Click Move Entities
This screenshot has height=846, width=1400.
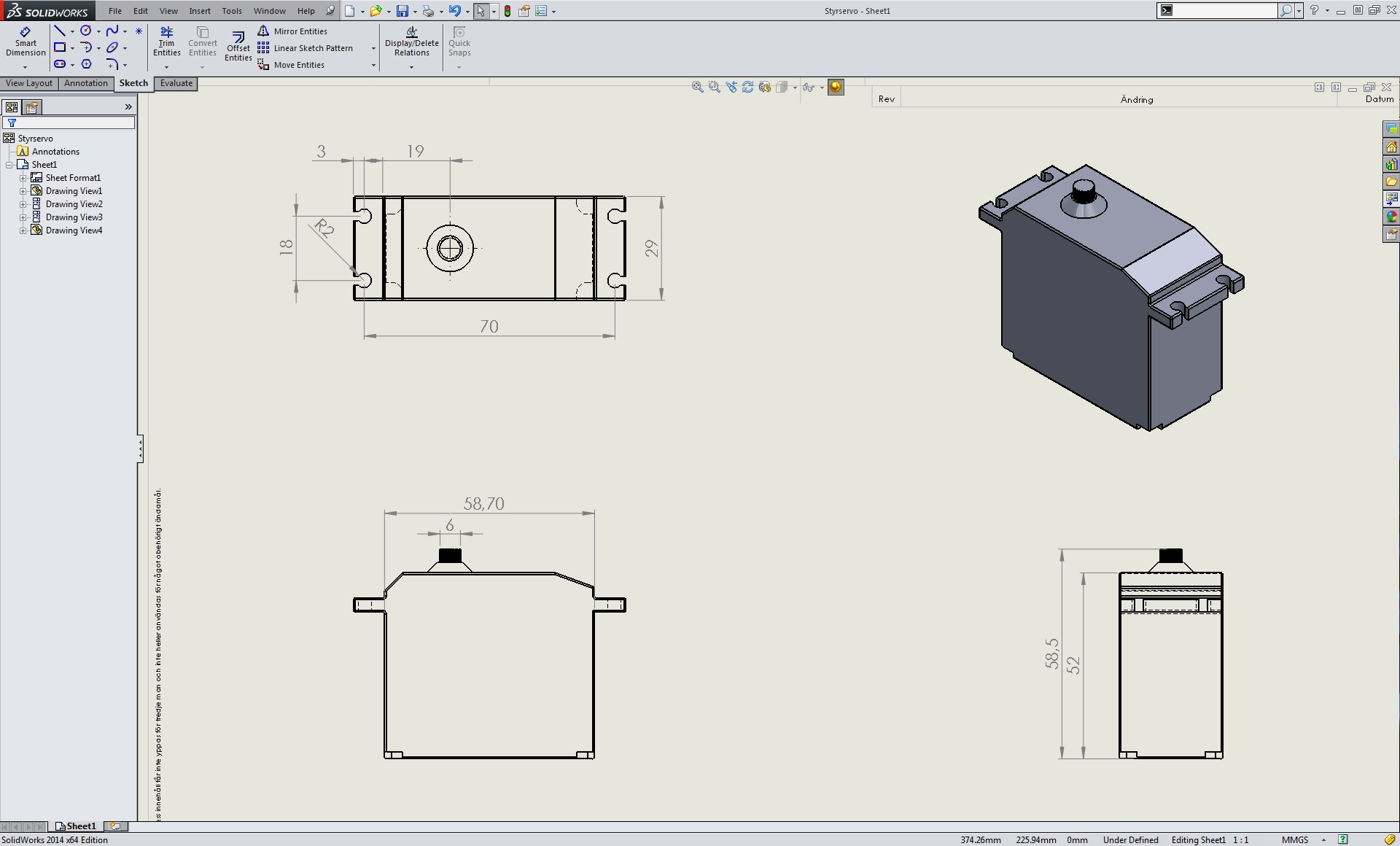pos(291,65)
